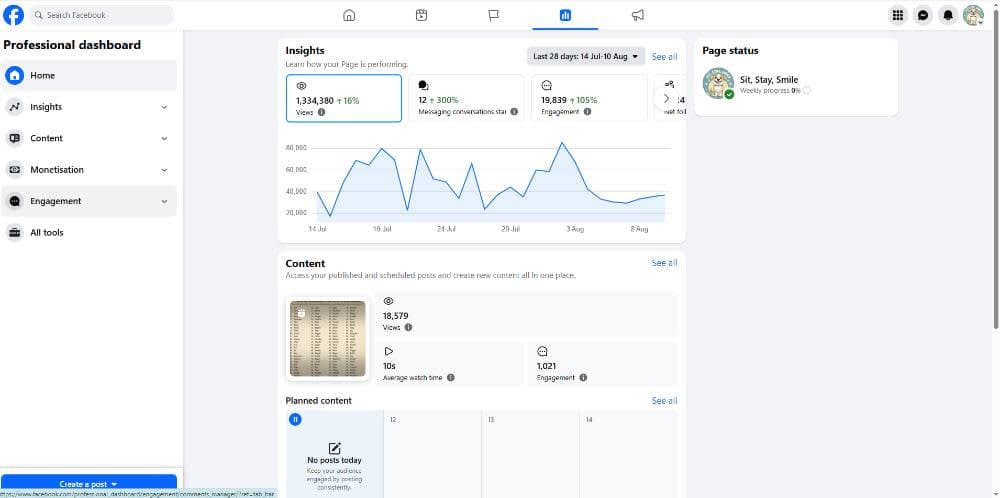Open the post thumbnail in Content
The width and height of the screenshot is (1000, 498).
[328, 339]
